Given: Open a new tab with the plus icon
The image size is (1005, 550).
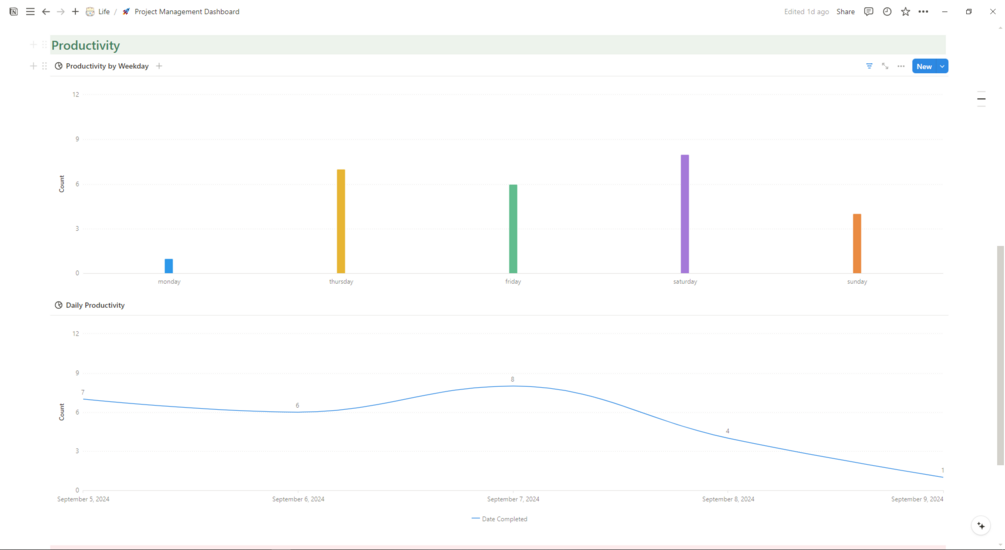Looking at the screenshot, I should coord(75,12).
